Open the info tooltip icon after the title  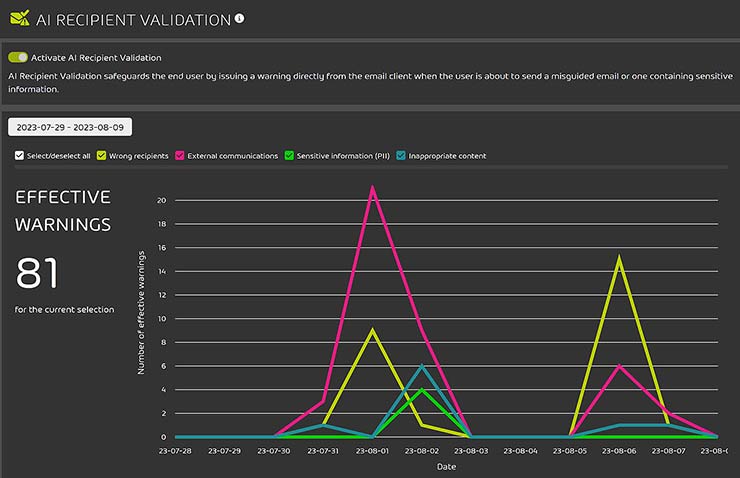point(239,18)
